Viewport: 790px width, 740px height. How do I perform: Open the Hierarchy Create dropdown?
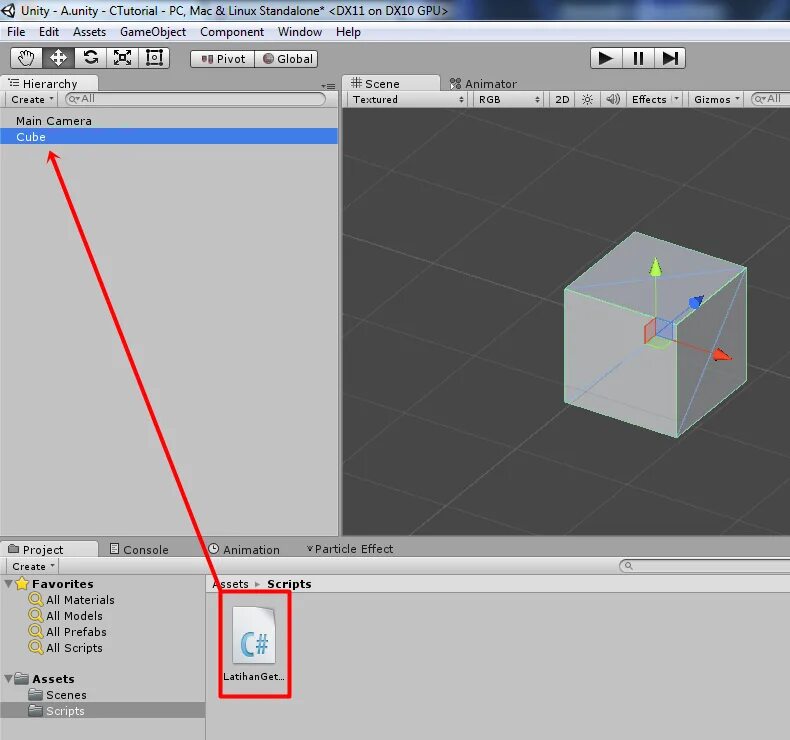(32, 99)
